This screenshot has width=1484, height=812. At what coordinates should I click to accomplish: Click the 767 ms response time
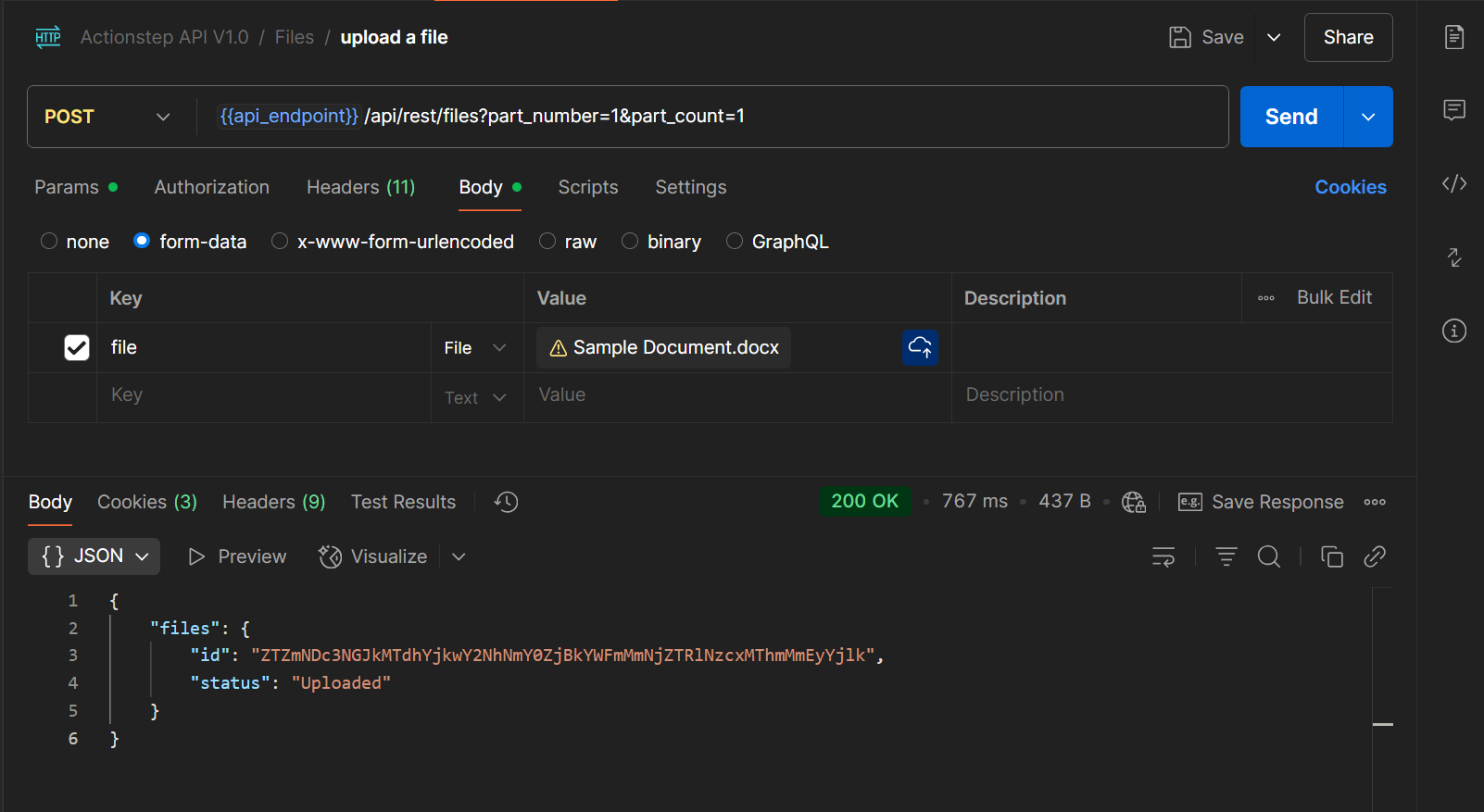975,501
